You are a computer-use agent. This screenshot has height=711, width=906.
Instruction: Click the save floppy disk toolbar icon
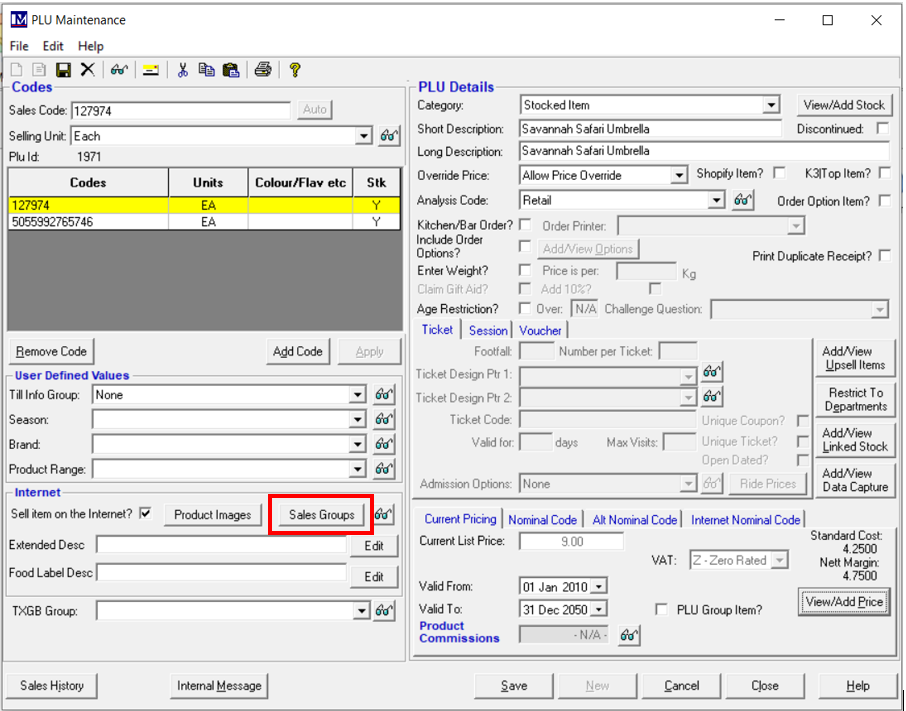click(63, 69)
